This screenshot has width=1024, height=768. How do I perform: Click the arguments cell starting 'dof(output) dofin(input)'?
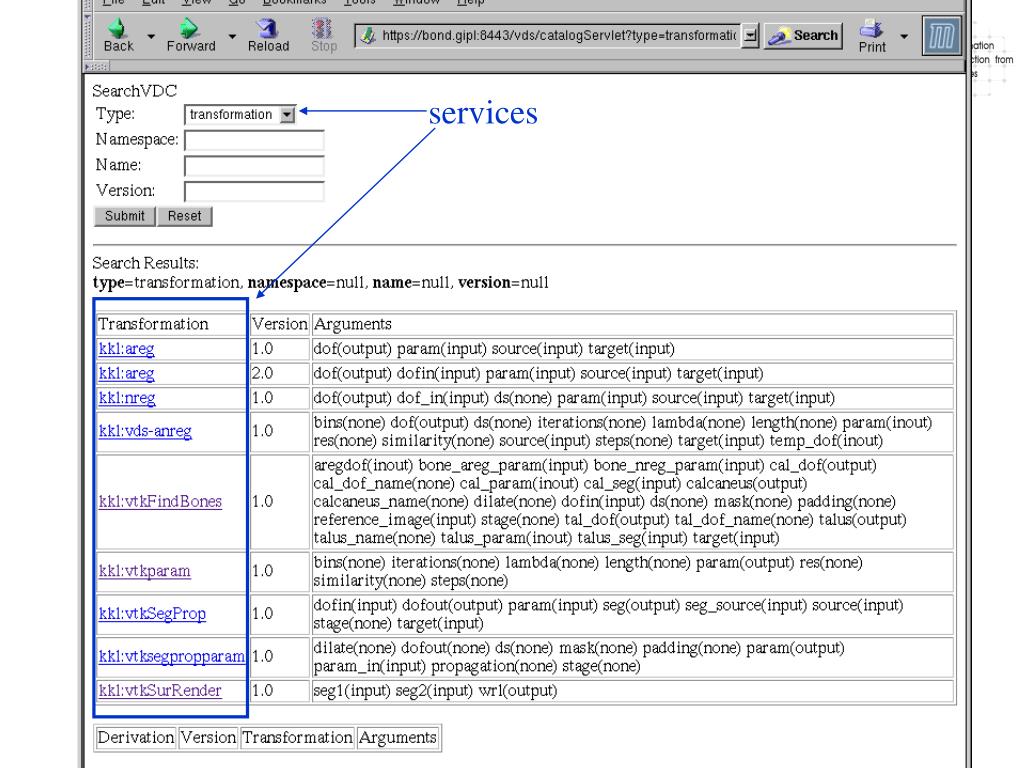point(632,374)
